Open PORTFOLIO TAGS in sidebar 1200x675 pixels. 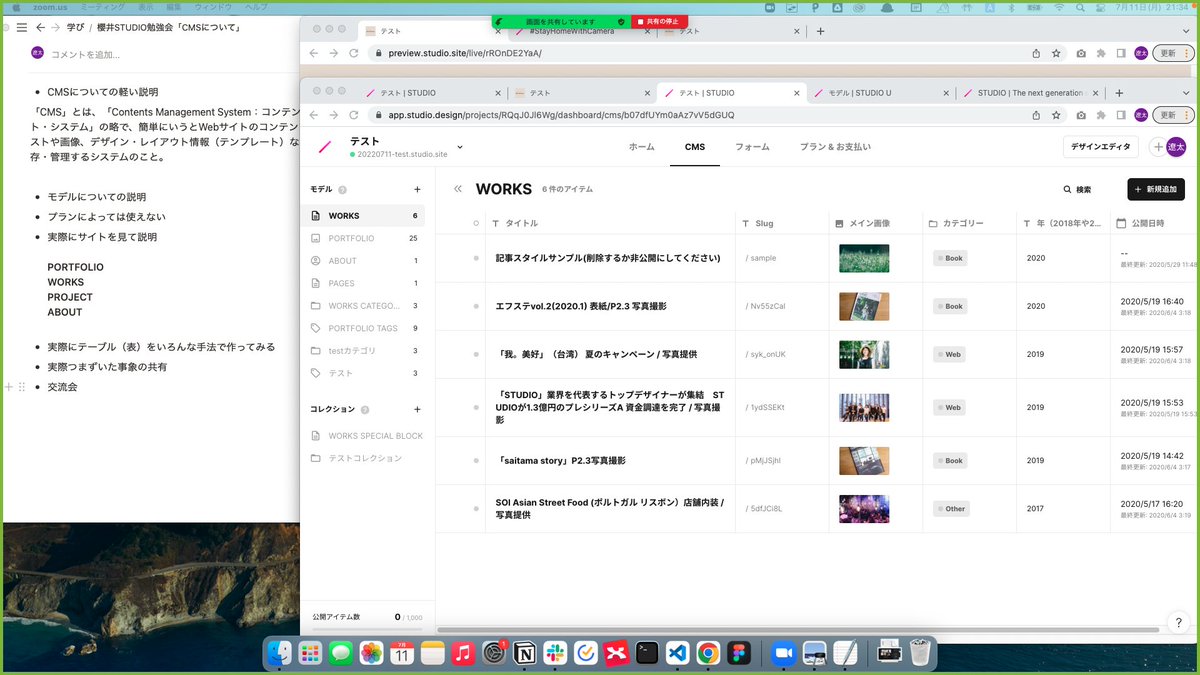pos(364,328)
